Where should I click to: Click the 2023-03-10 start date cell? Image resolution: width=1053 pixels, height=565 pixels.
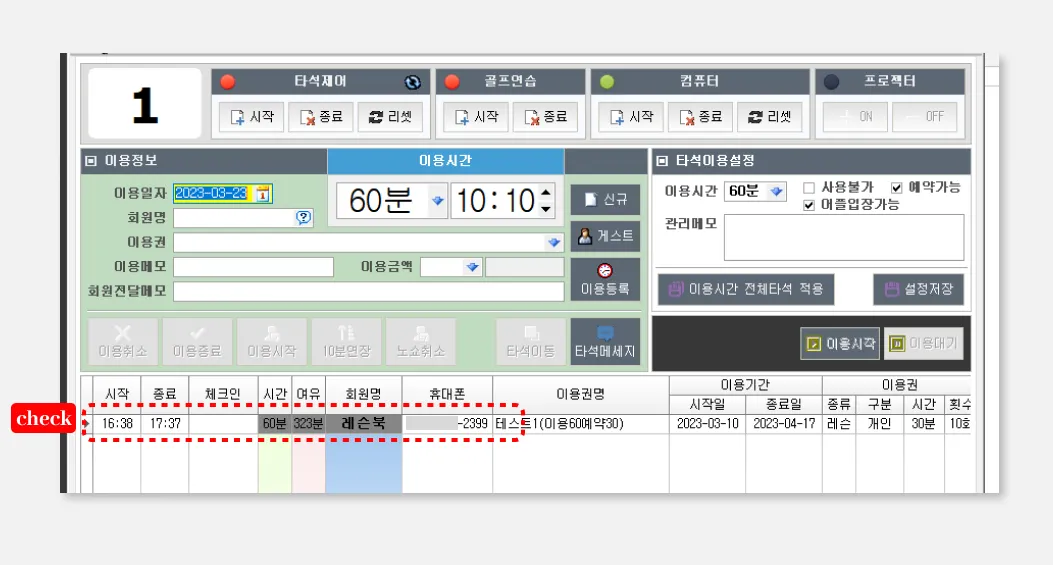pyautogui.click(x=708, y=424)
